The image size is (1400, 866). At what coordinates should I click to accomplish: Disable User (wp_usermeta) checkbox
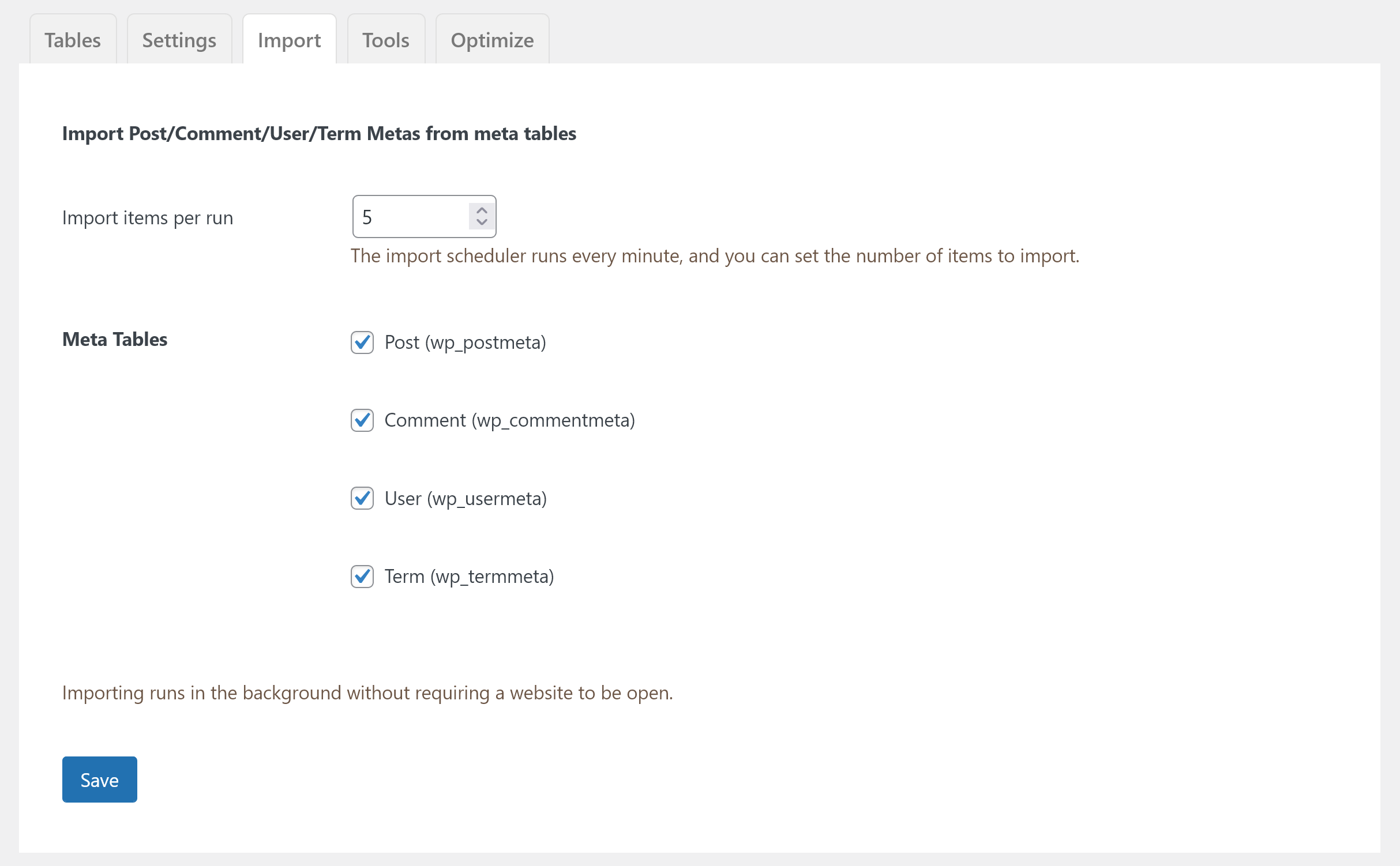pos(362,498)
